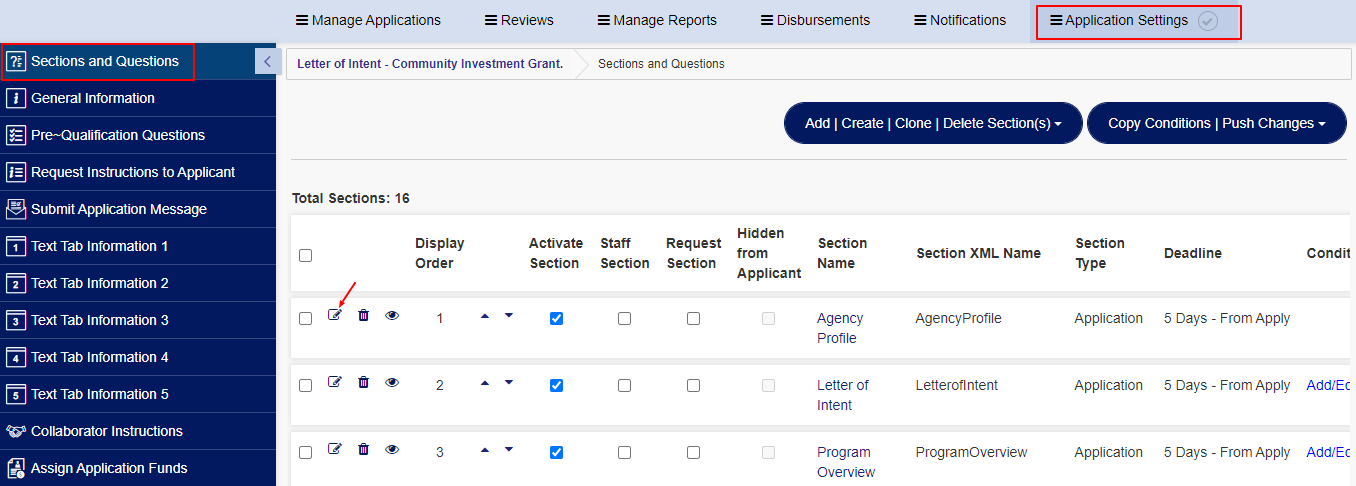1356x486 pixels.
Task: Open Pre~Qualification Questions in the sidebar
Action: click(x=117, y=135)
